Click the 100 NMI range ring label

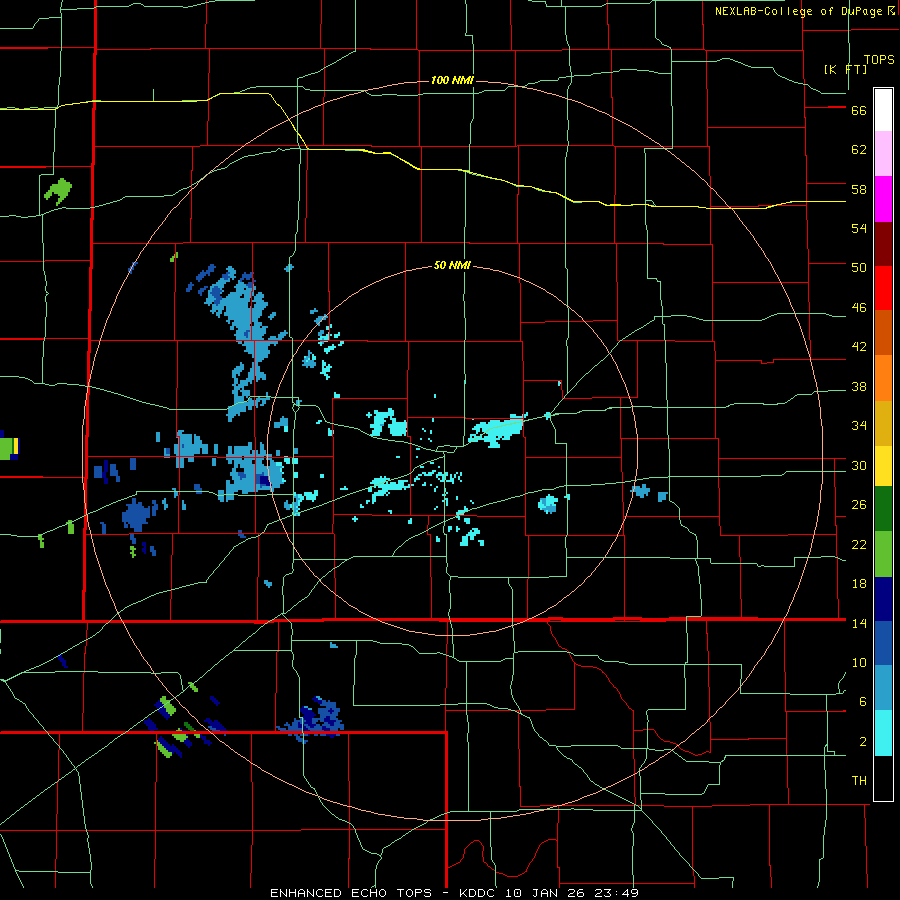point(452,80)
